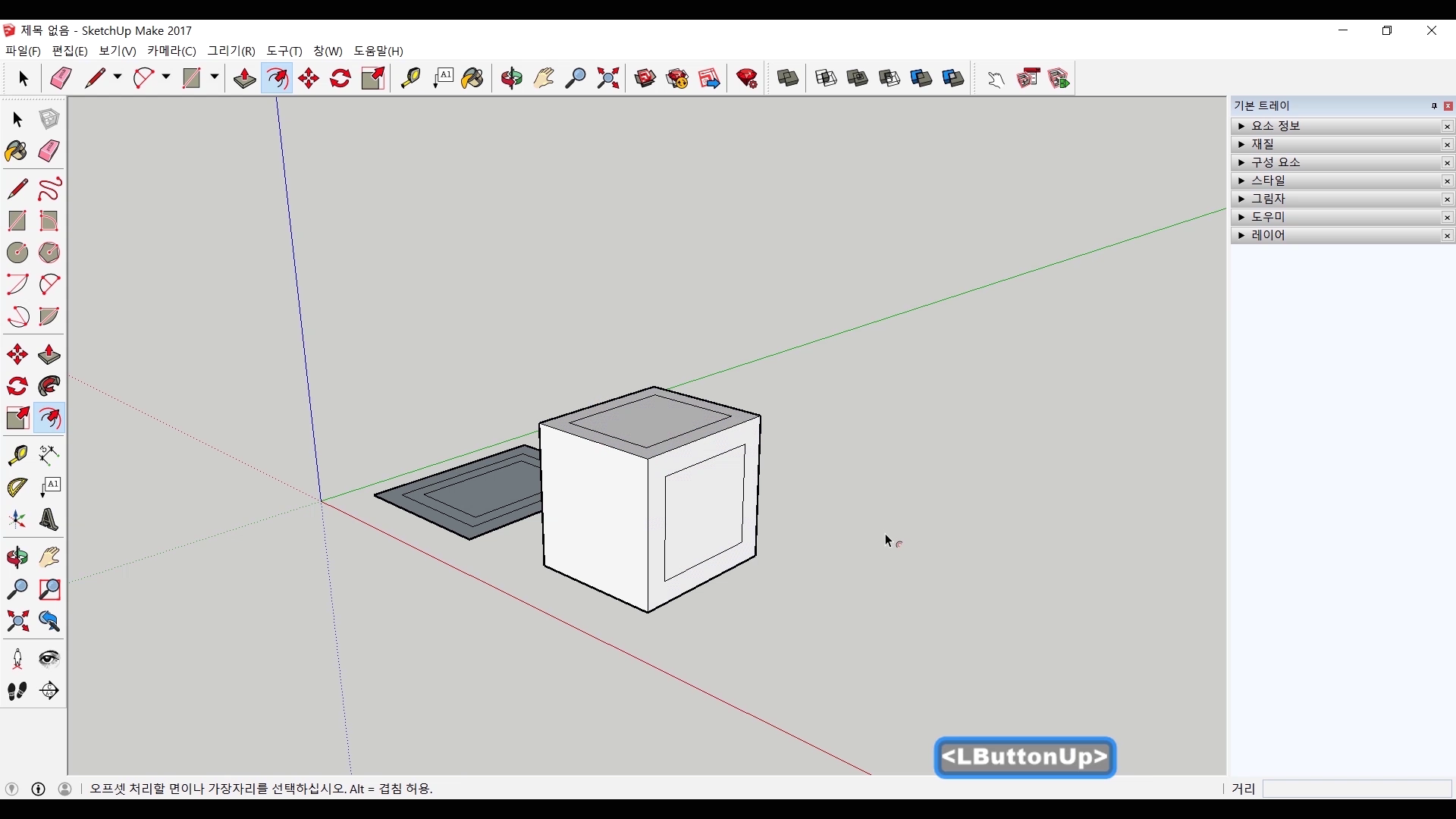Open the Line tool dropdown arrow
The height and width of the screenshot is (819, 1456).
(118, 77)
